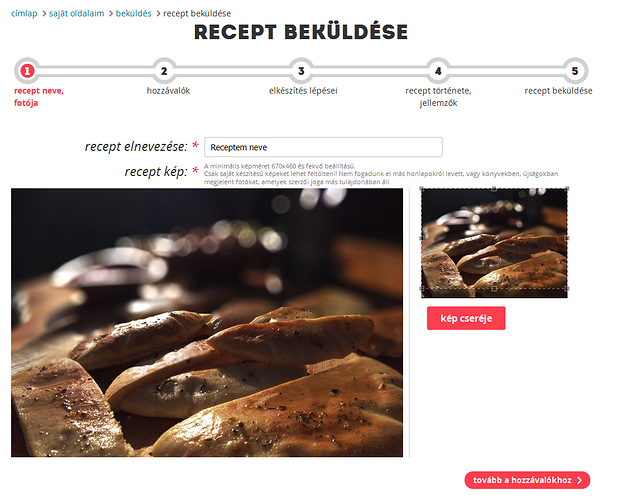618x500 pixels.
Task: Click the crop top-middle resize handle
Action: [494, 189]
